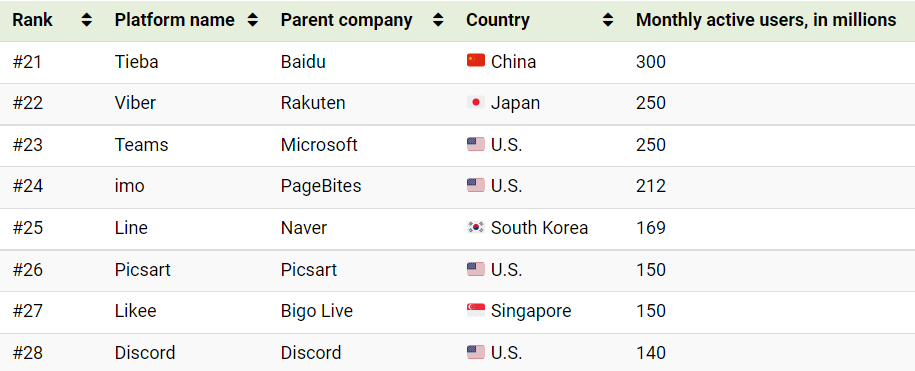Screen dimensions: 915x371
Task: Click the Microsoft parent company cell
Action: [x=319, y=145]
